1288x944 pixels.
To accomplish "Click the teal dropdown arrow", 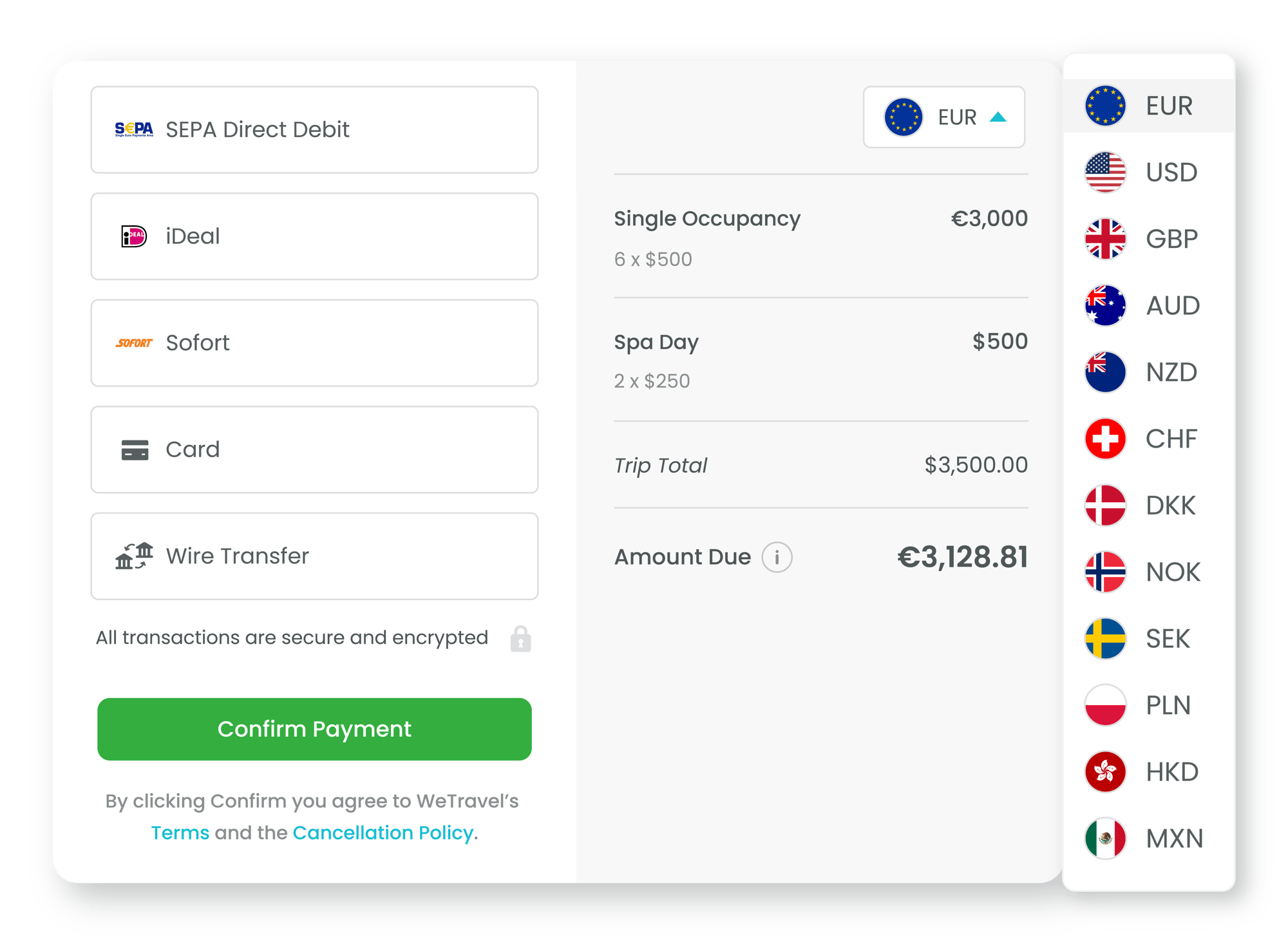I will pyautogui.click(x=998, y=117).
